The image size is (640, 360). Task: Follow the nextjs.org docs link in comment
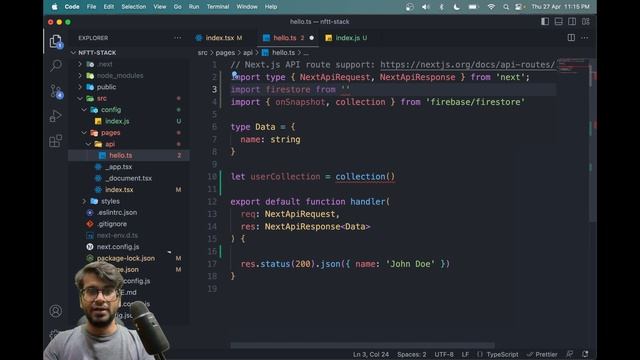tap(468, 64)
